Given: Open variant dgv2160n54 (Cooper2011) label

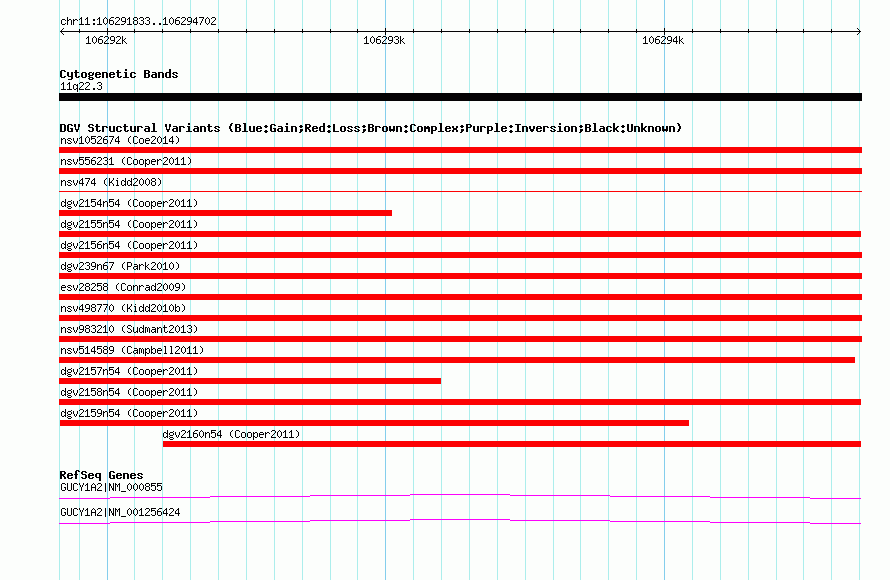Looking at the screenshot, I should click(x=231, y=434).
